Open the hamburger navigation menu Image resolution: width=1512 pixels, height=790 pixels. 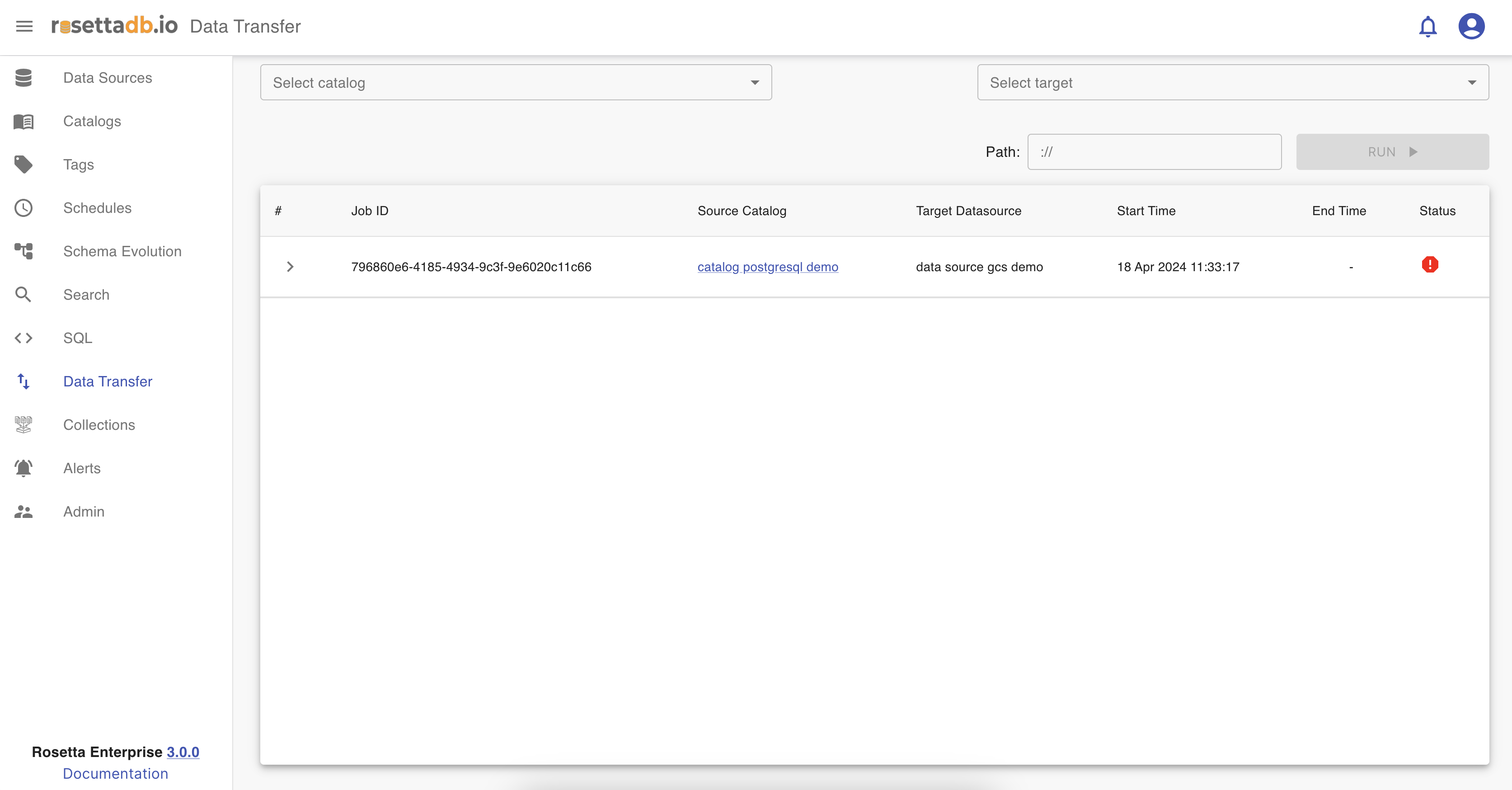tap(24, 26)
